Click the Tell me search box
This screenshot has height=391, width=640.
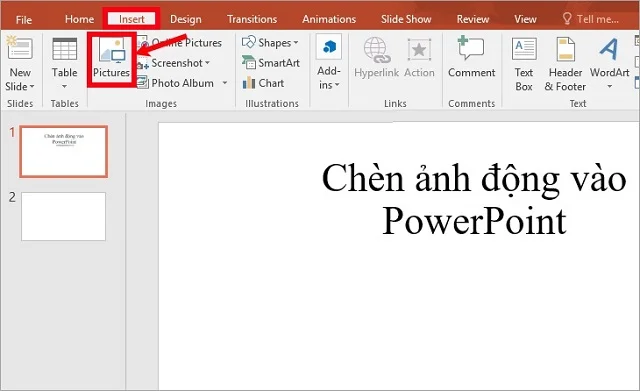tap(591, 19)
